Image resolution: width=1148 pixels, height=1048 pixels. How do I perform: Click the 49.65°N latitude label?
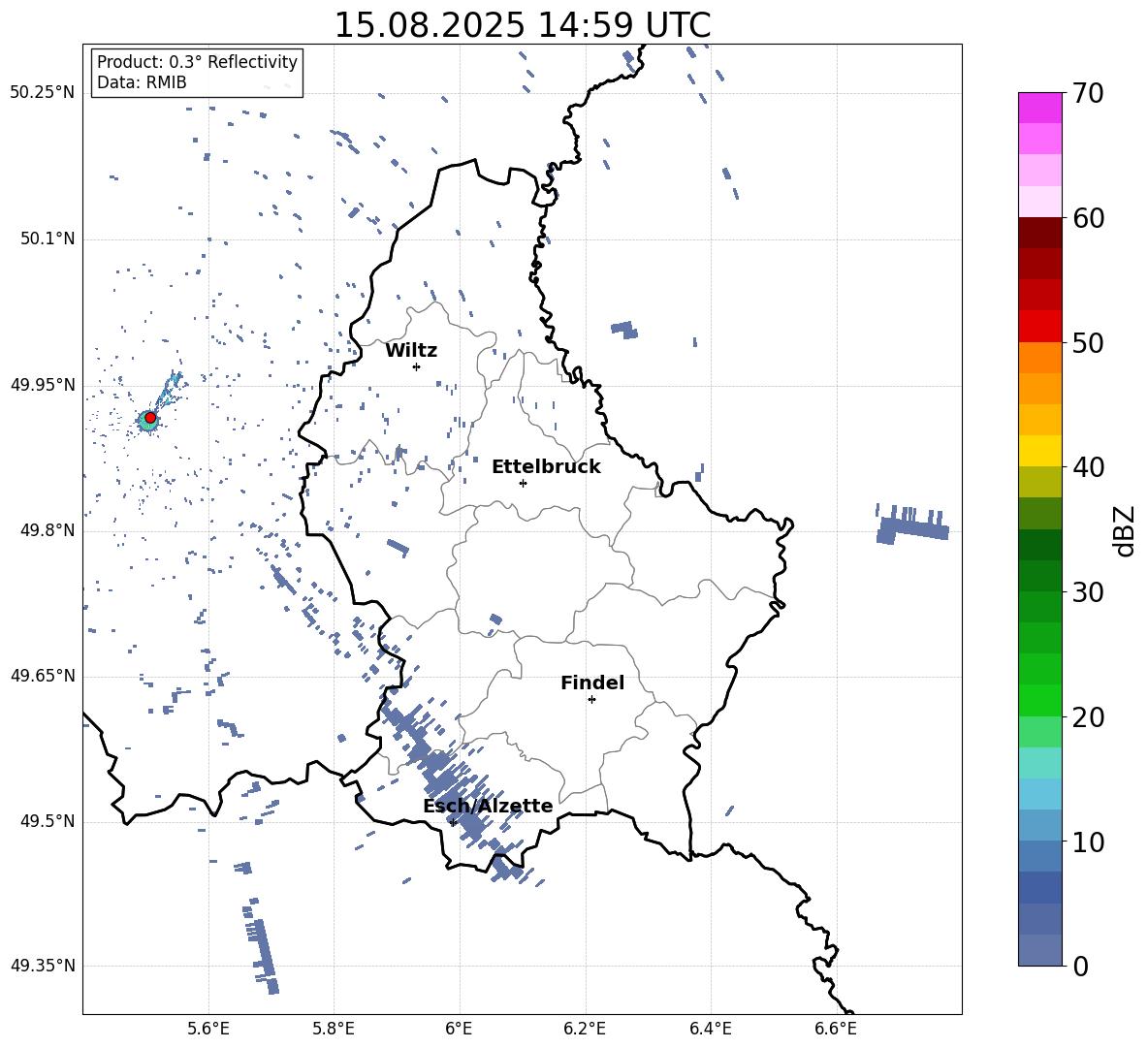pyautogui.click(x=43, y=676)
